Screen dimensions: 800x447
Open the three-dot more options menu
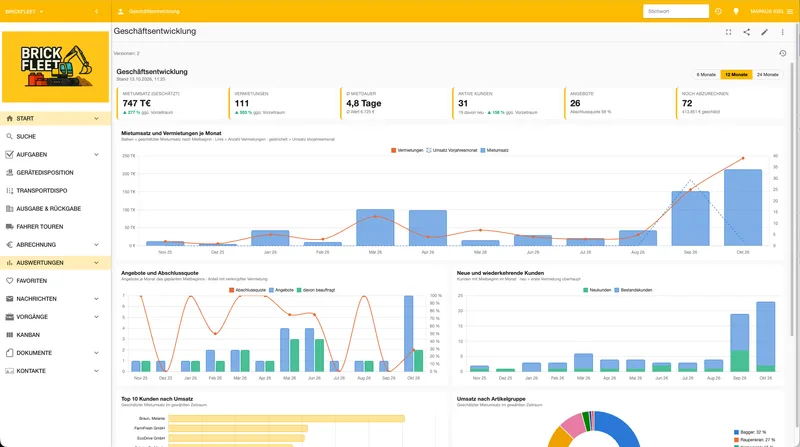[783, 32]
